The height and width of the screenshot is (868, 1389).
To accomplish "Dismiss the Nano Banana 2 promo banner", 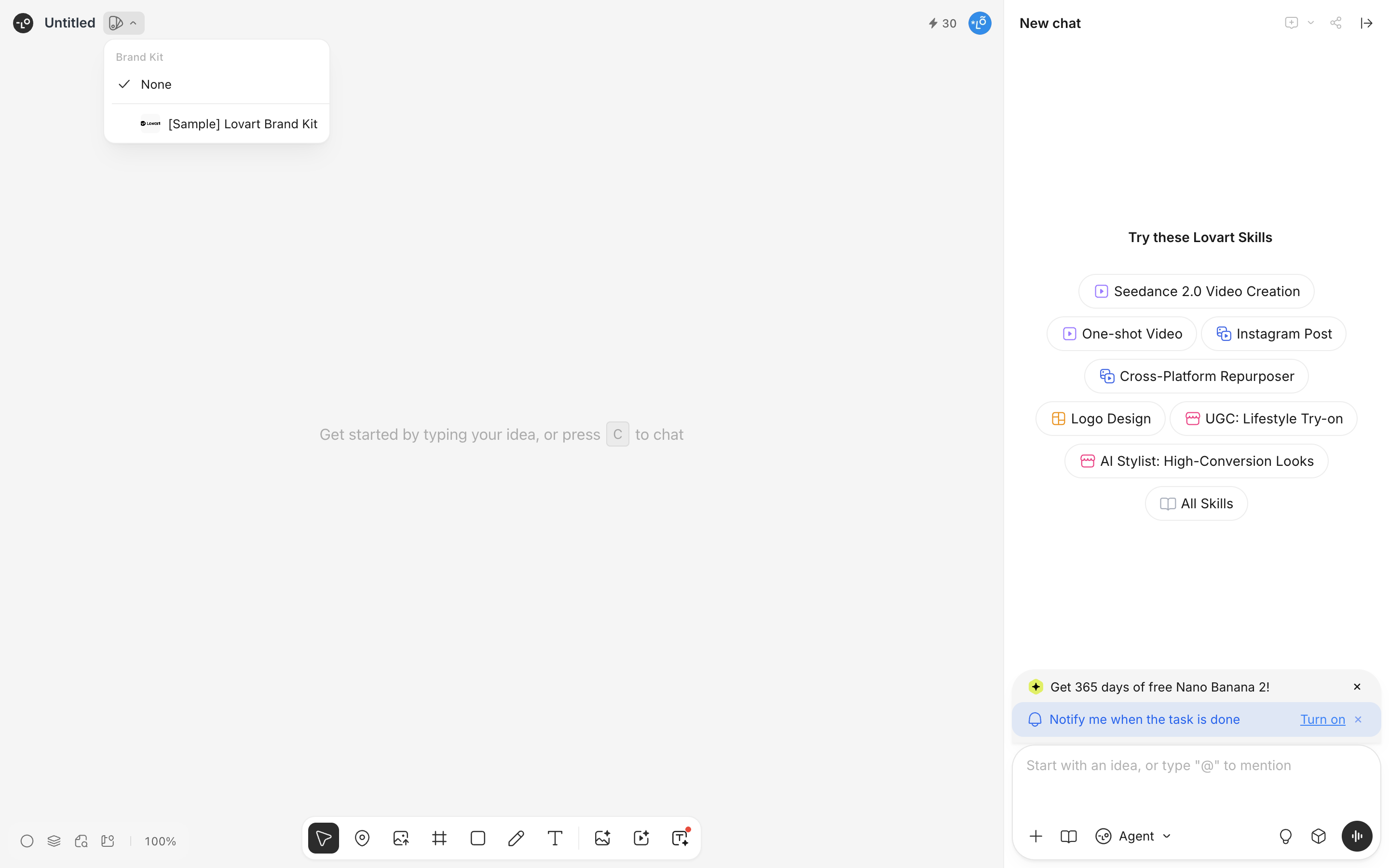I will [1358, 687].
